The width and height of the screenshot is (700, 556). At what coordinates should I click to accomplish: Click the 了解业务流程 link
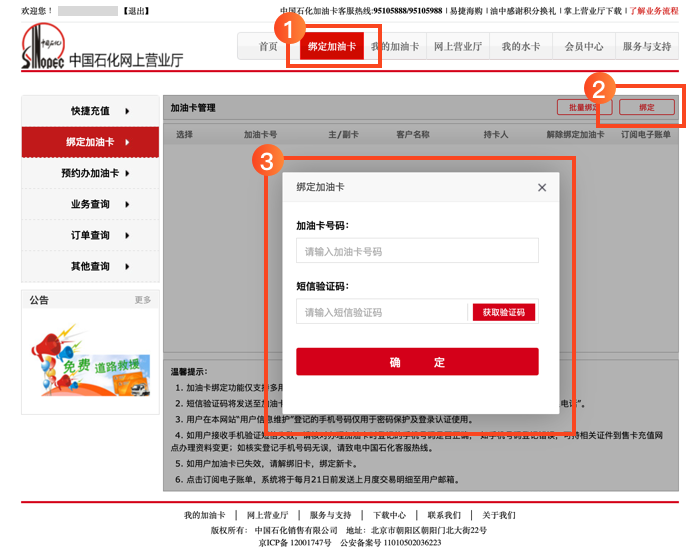[653, 11]
